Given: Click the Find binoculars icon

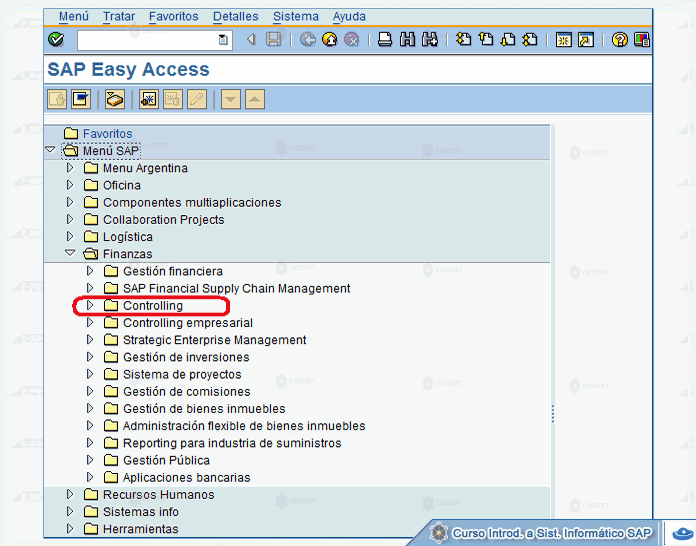Looking at the screenshot, I should [407, 40].
